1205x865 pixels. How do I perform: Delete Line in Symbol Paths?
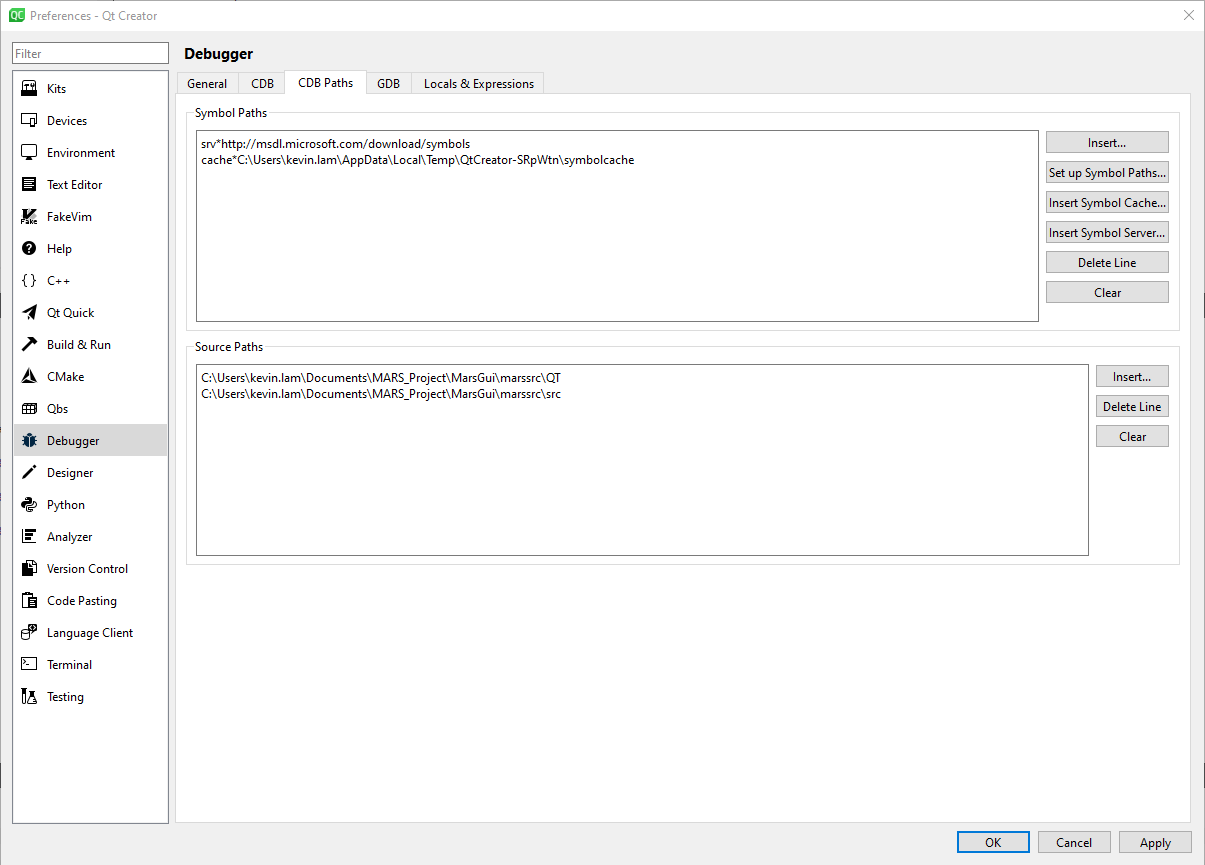tap(1107, 262)
